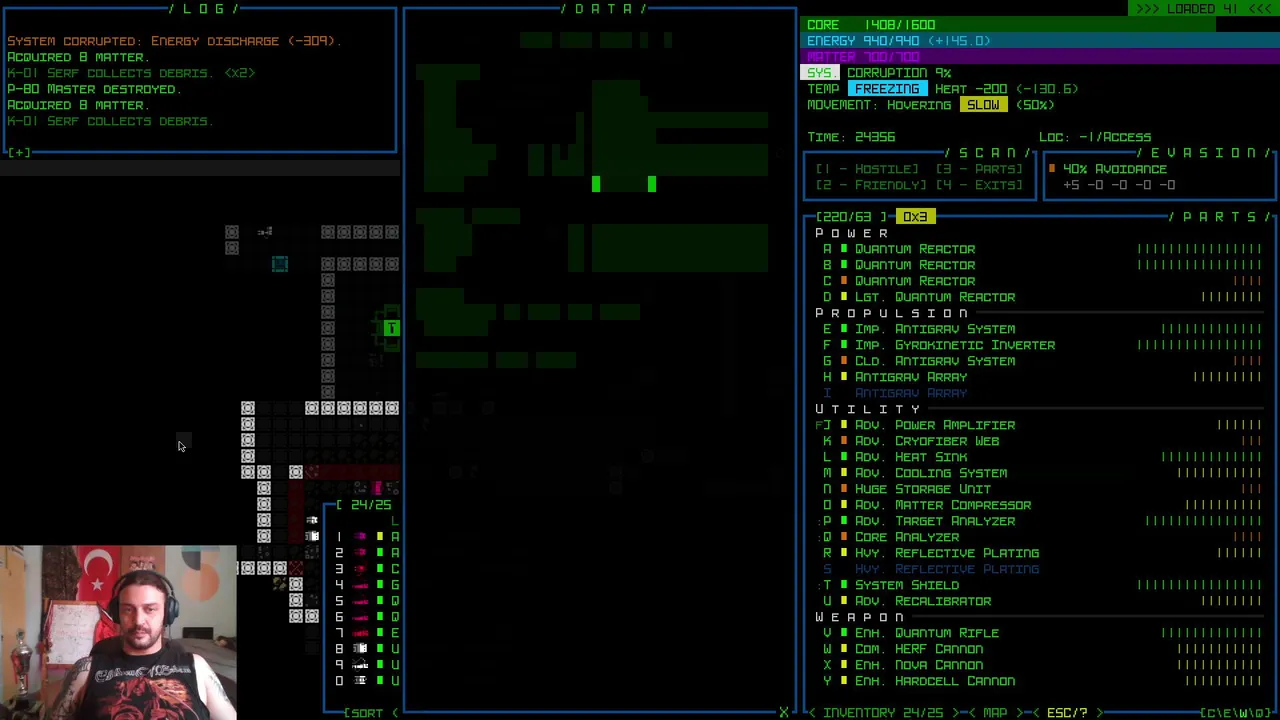Click the cyan item tile on map
Screen dimensions: 1280x720
[280, 264]
